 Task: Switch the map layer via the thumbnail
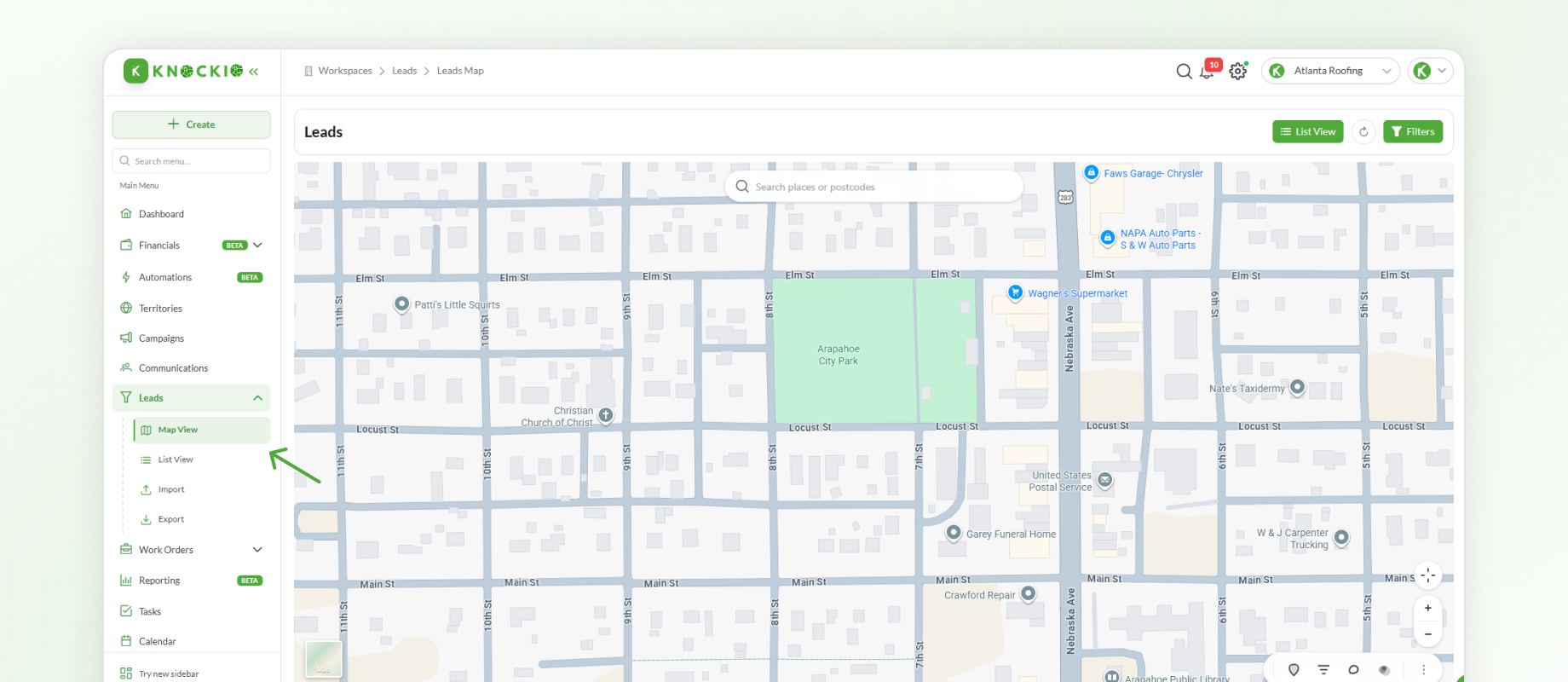323,659
